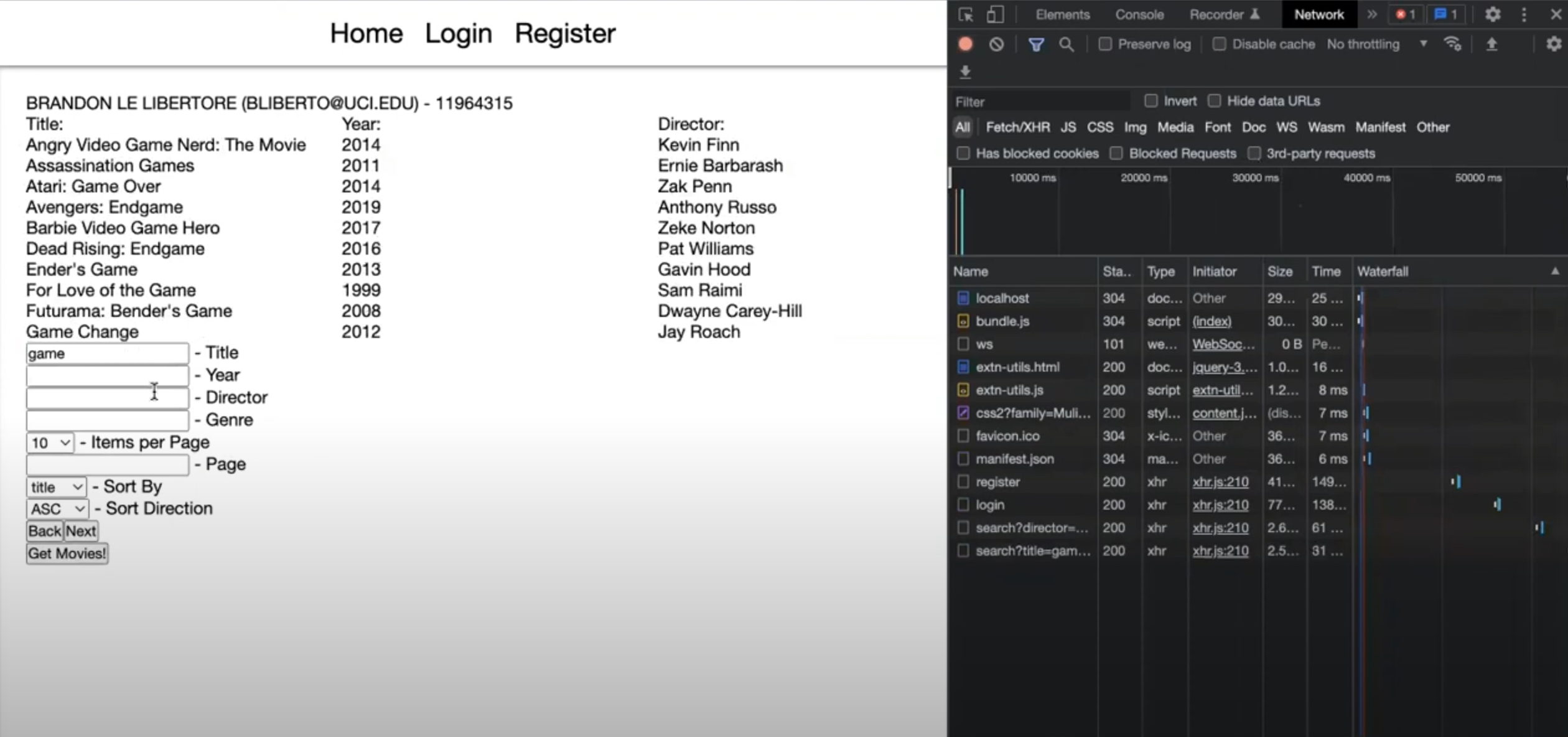Click the import HAR upload arrow
This screenshot has height=737, width=1568.
tap(1491, 44)
